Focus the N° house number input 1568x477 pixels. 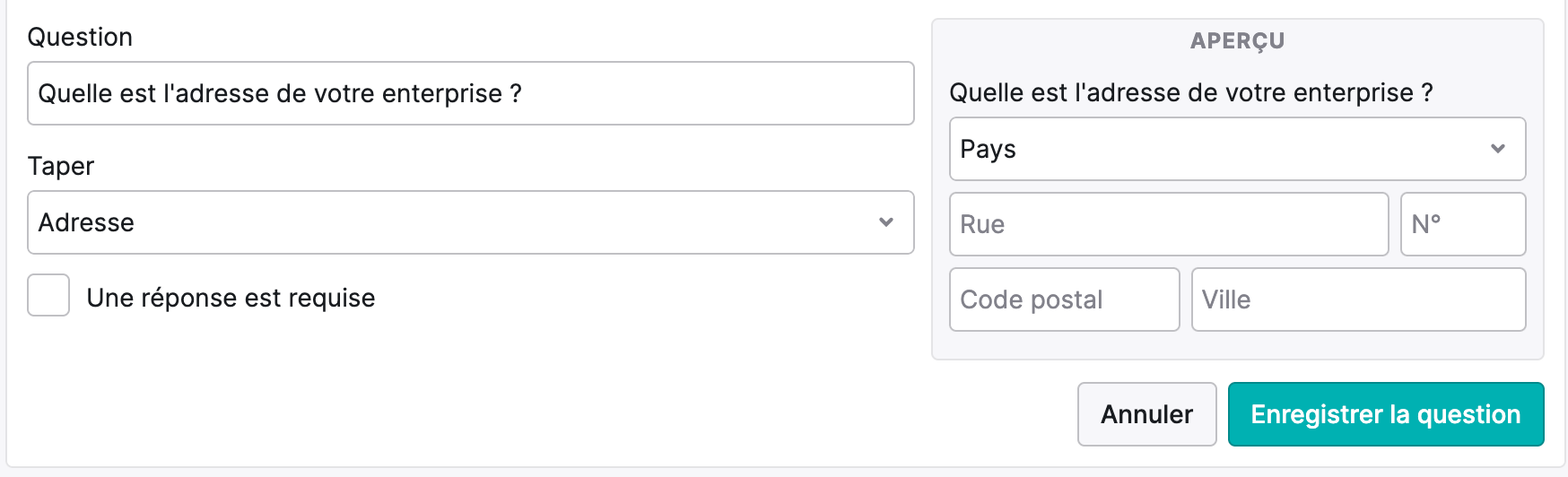1463,224
